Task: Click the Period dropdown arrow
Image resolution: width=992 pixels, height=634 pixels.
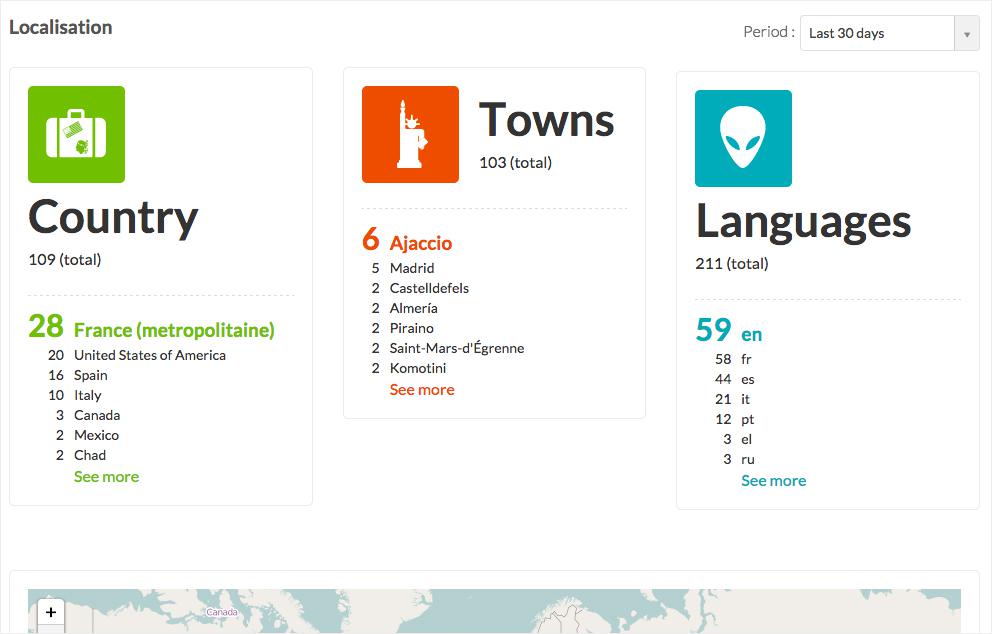Action: coord(966,33)
